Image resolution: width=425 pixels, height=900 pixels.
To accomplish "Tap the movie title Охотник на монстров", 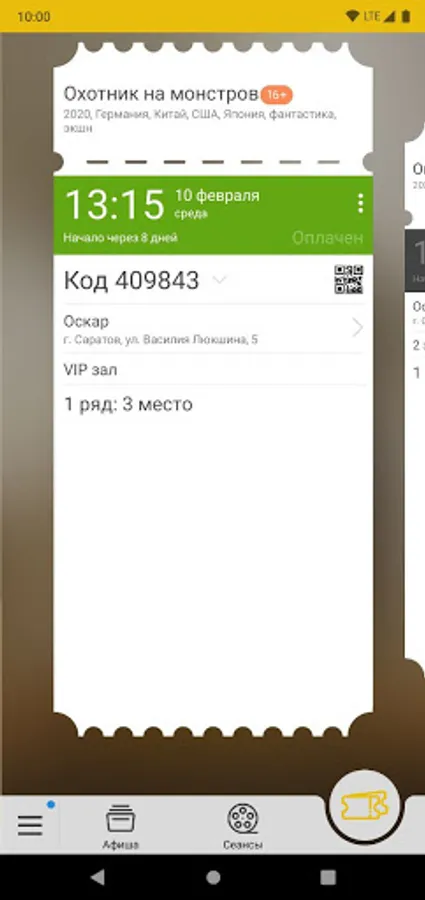I will [161, 94].
